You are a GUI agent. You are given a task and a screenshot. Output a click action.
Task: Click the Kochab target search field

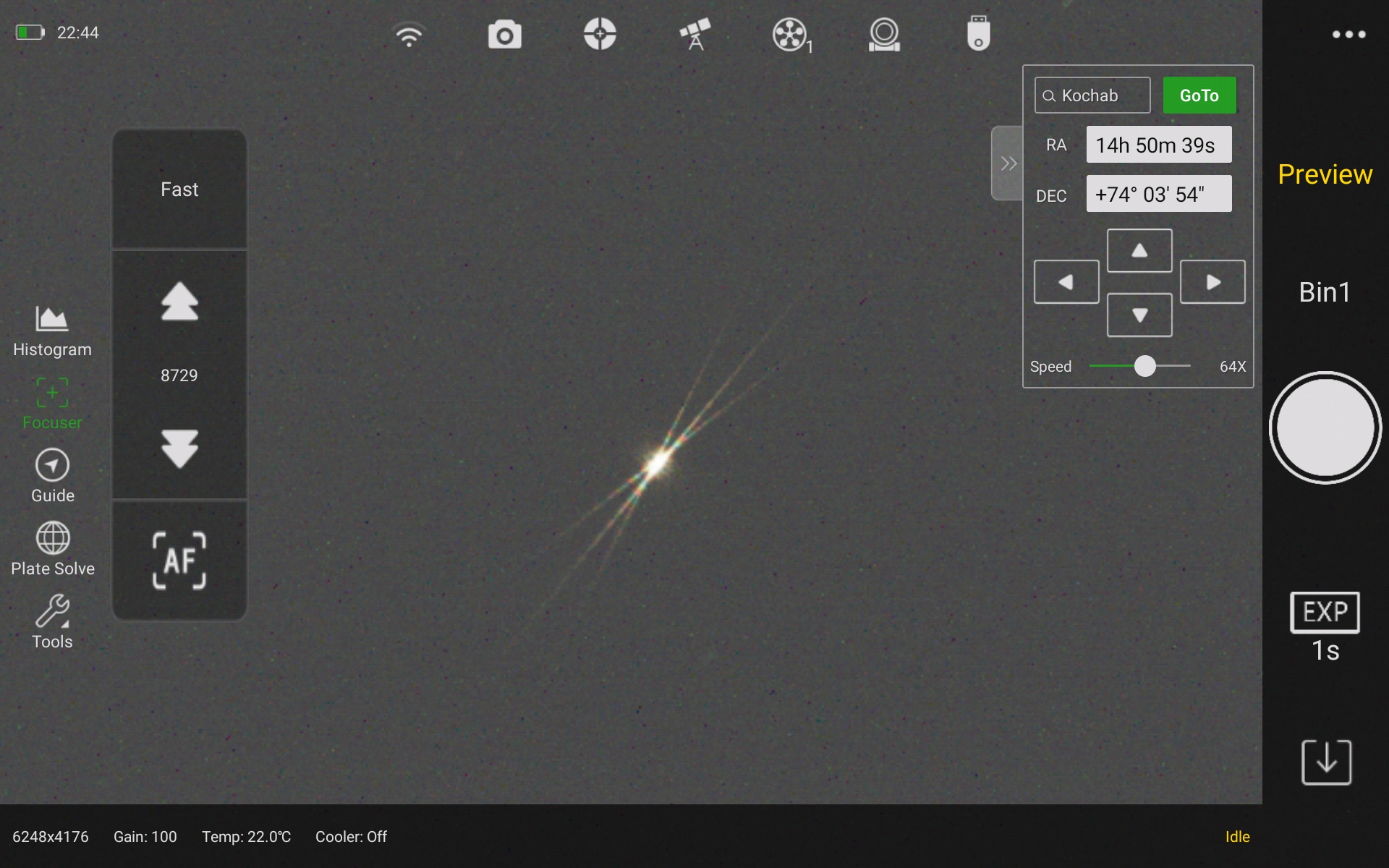pyautogui.click(x=1092, y=95)
